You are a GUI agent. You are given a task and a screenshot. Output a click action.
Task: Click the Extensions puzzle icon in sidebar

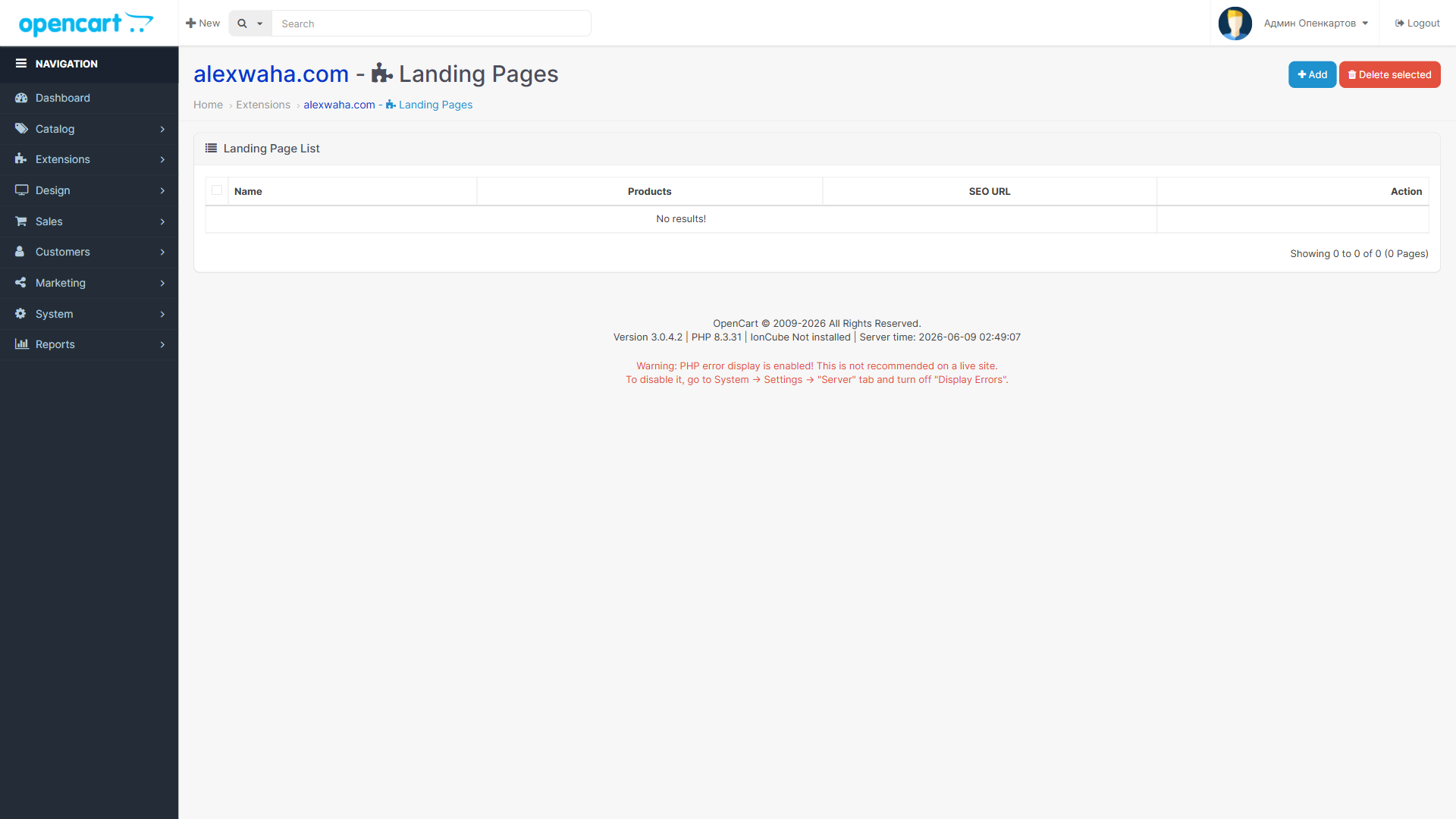pyautogui.click(x=21, y=159)
